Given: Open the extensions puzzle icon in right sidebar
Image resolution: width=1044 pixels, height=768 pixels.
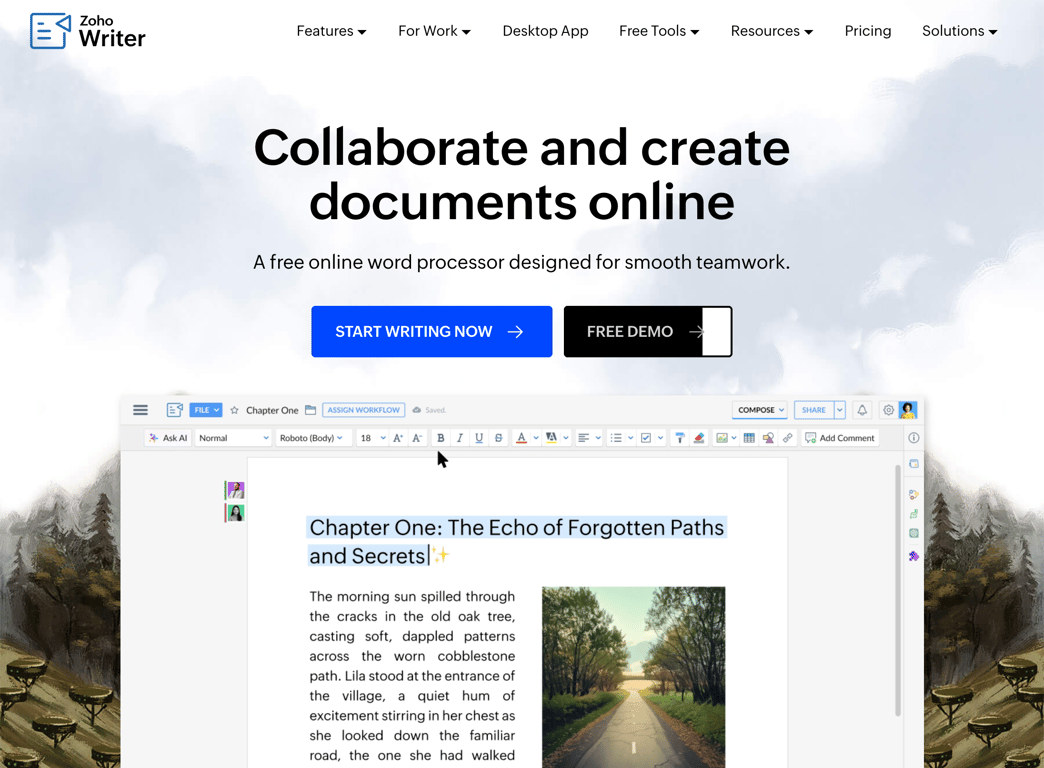Looking at the screenshot, I should [912, 556].
